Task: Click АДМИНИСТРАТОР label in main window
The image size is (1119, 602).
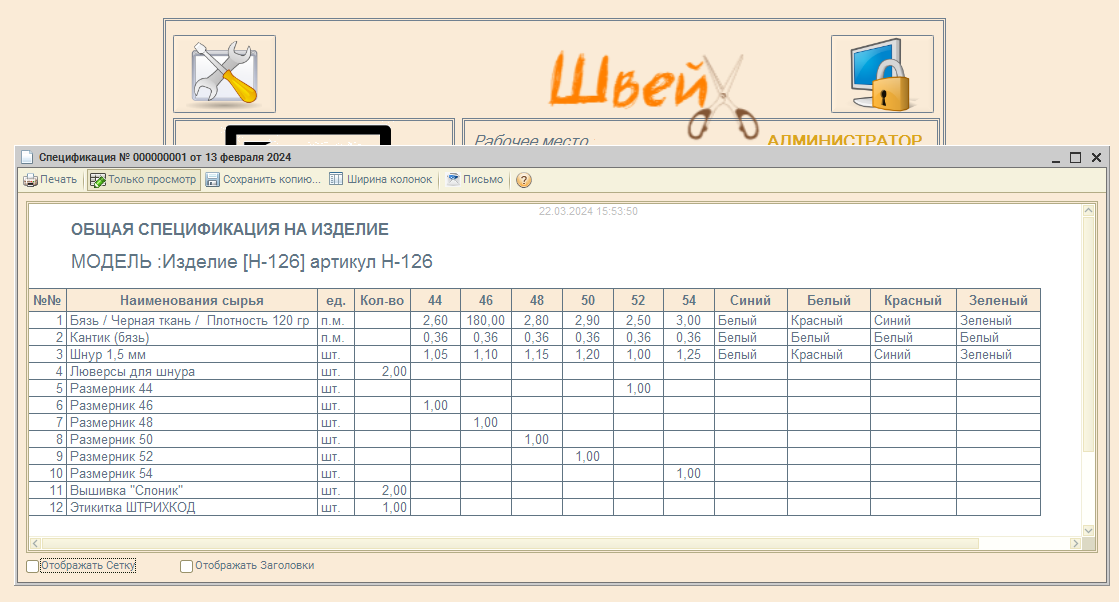Action: tap(844, 140)
